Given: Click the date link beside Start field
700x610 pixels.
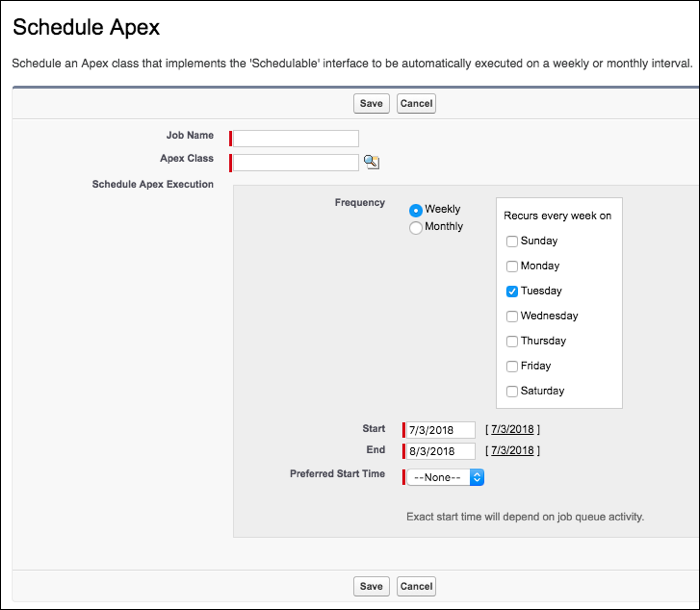Looking at the screenshot, I should pos(512,430).
